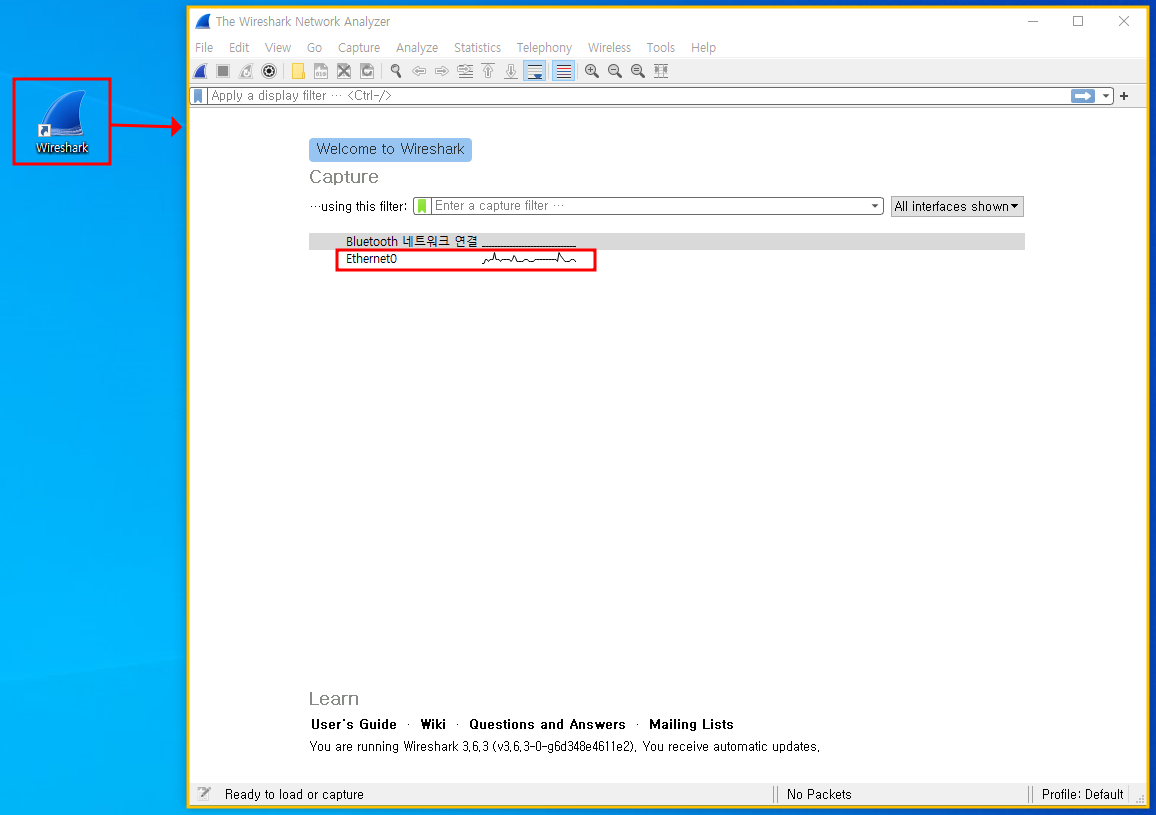Jump to first packet icon

488,72
